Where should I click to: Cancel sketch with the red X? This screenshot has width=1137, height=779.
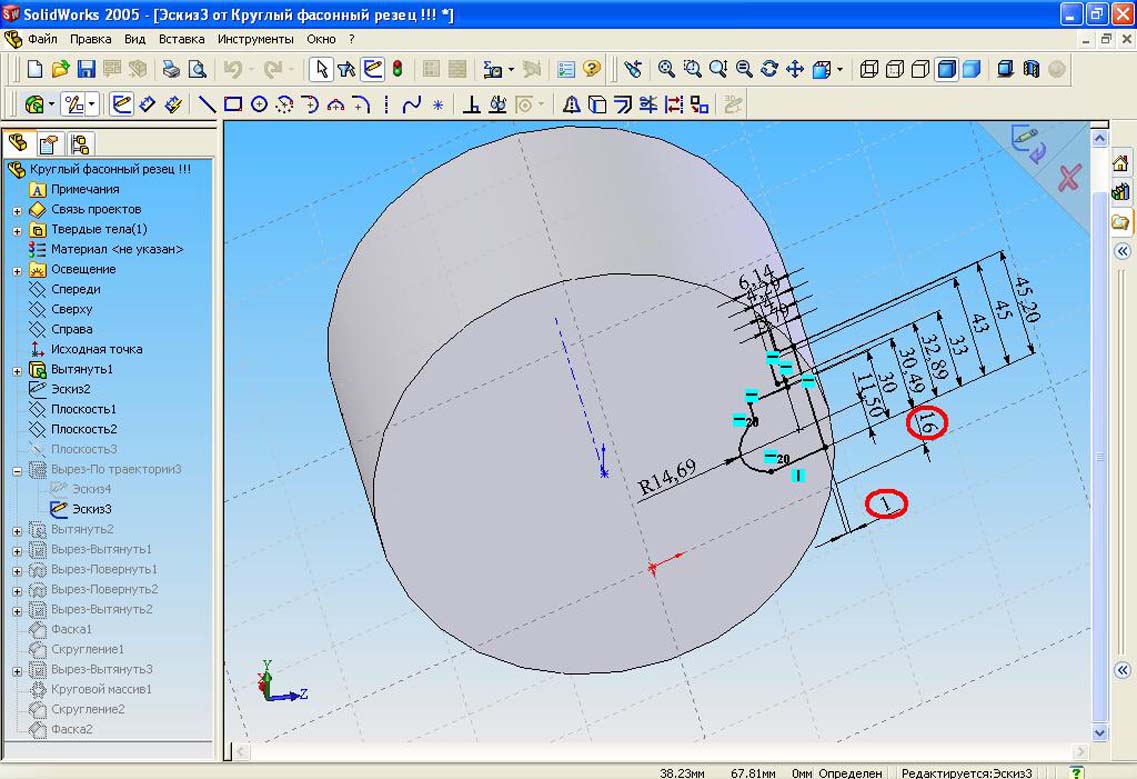pos(1070,177)
